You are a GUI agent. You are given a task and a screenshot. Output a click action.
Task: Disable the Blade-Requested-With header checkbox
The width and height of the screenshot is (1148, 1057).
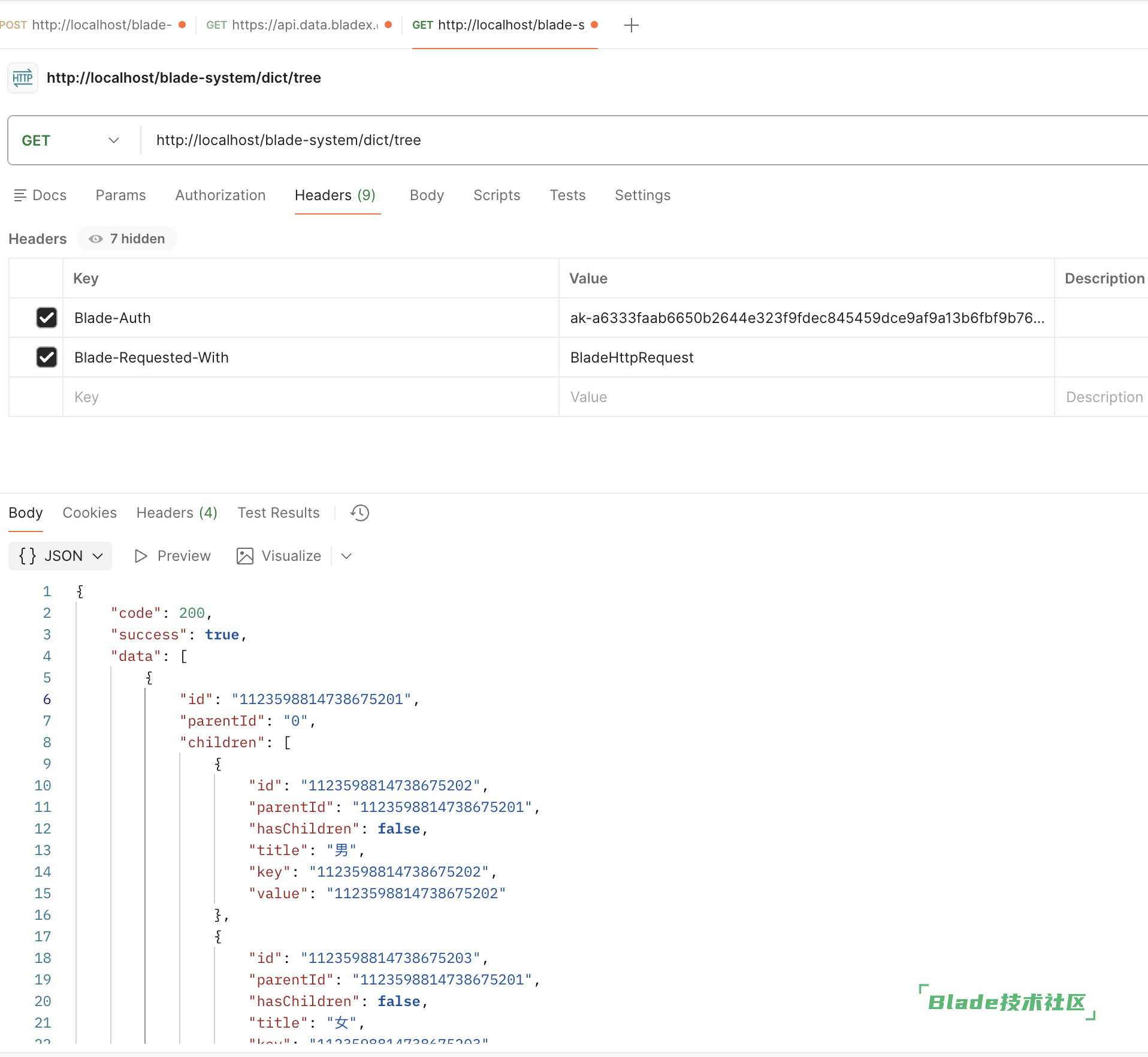[47, 357]
